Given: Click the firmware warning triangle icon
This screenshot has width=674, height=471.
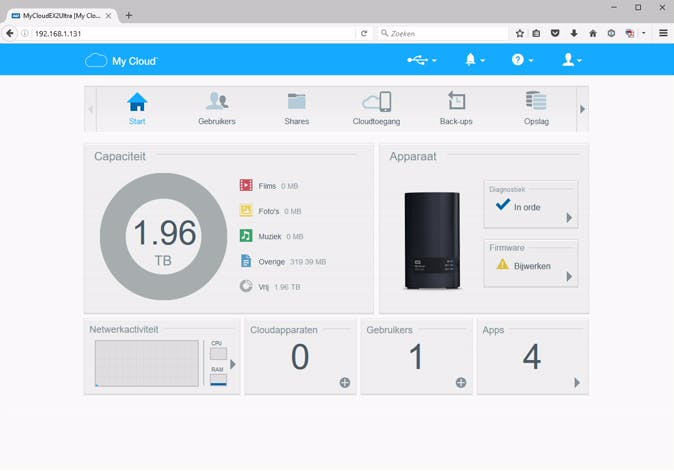Looking at the screenshot, I should click(502, 264).
